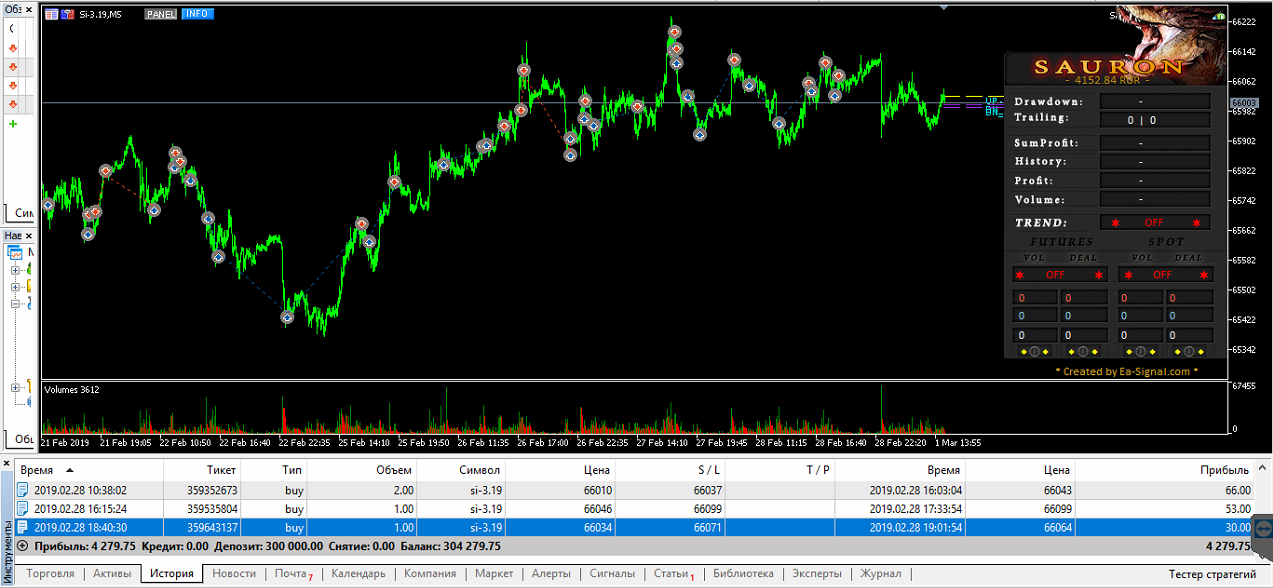1273x588 pixels.
Task: Open the Ea-Signal.com link in panel
Action: [x=1126, y=371]
